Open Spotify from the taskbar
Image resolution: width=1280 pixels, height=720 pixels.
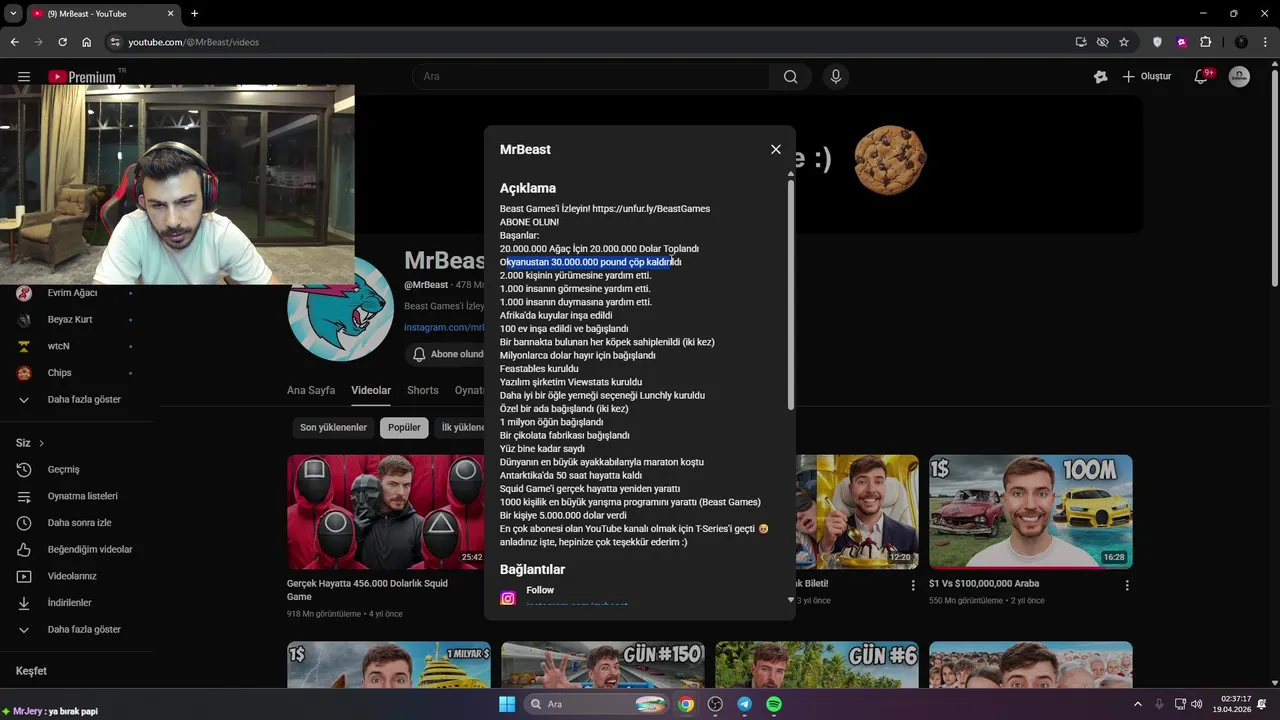774,704
